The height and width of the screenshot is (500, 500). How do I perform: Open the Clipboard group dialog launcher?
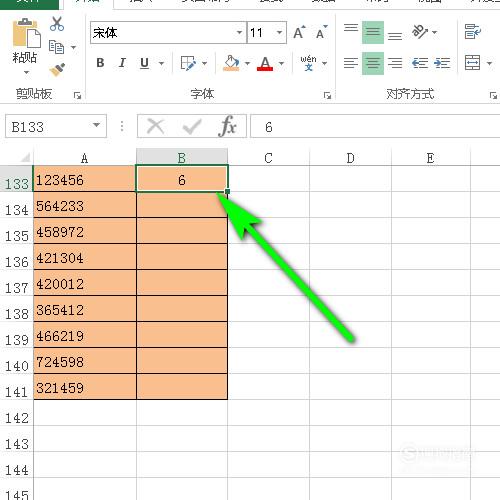(x=77, y=96)
